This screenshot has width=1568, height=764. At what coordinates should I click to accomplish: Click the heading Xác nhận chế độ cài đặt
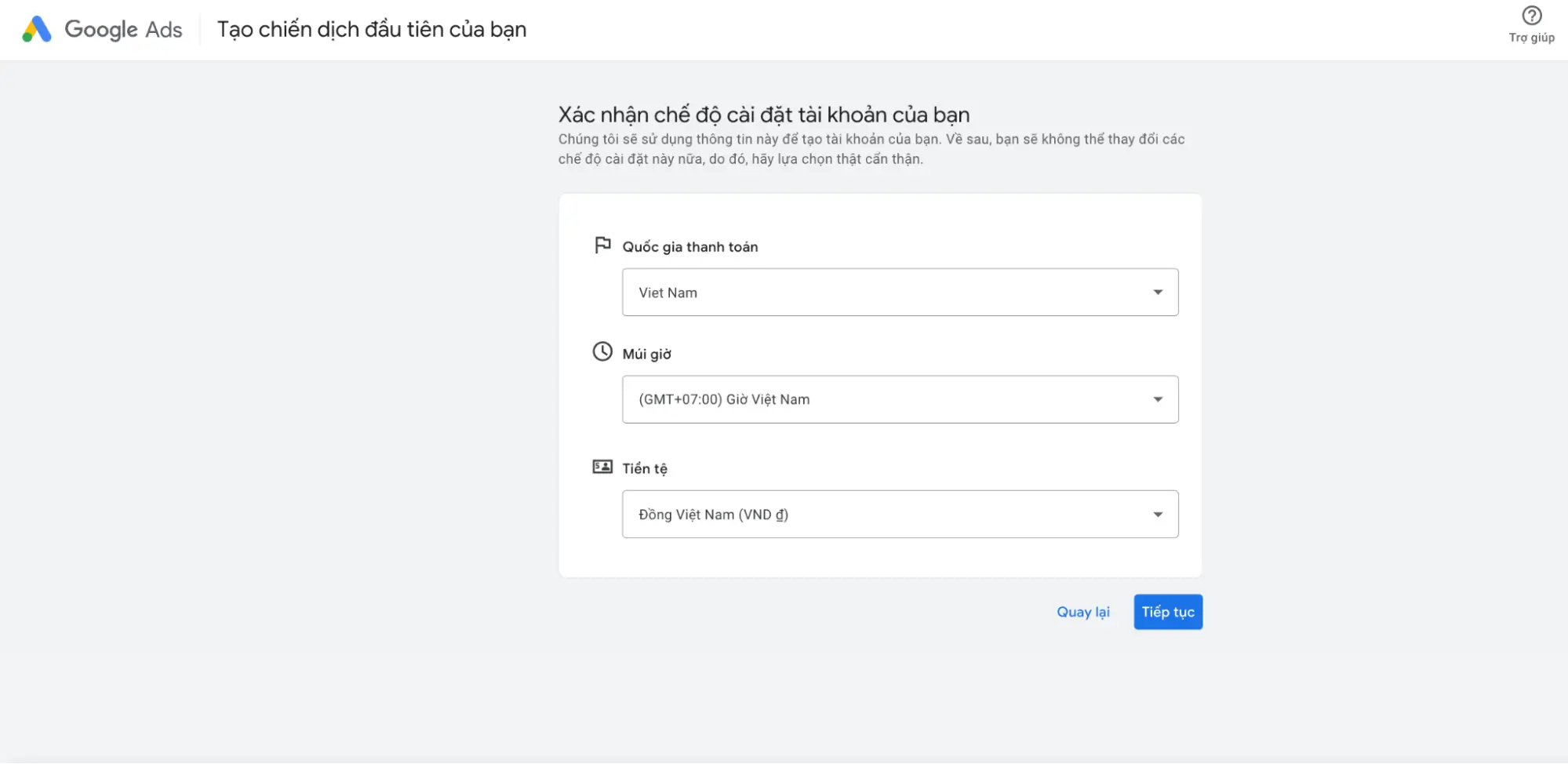point(764,115)
